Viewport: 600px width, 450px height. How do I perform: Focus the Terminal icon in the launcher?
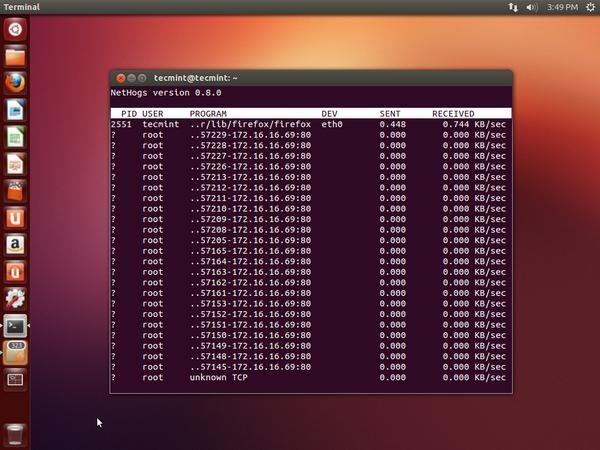(x=15, y=326)
